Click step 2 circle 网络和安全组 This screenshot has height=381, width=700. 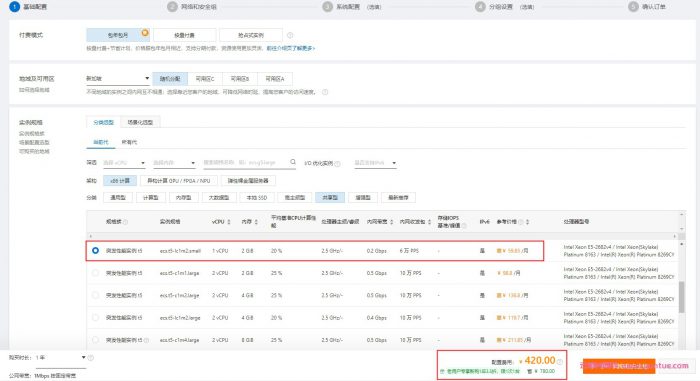click(x=172, y=7)
